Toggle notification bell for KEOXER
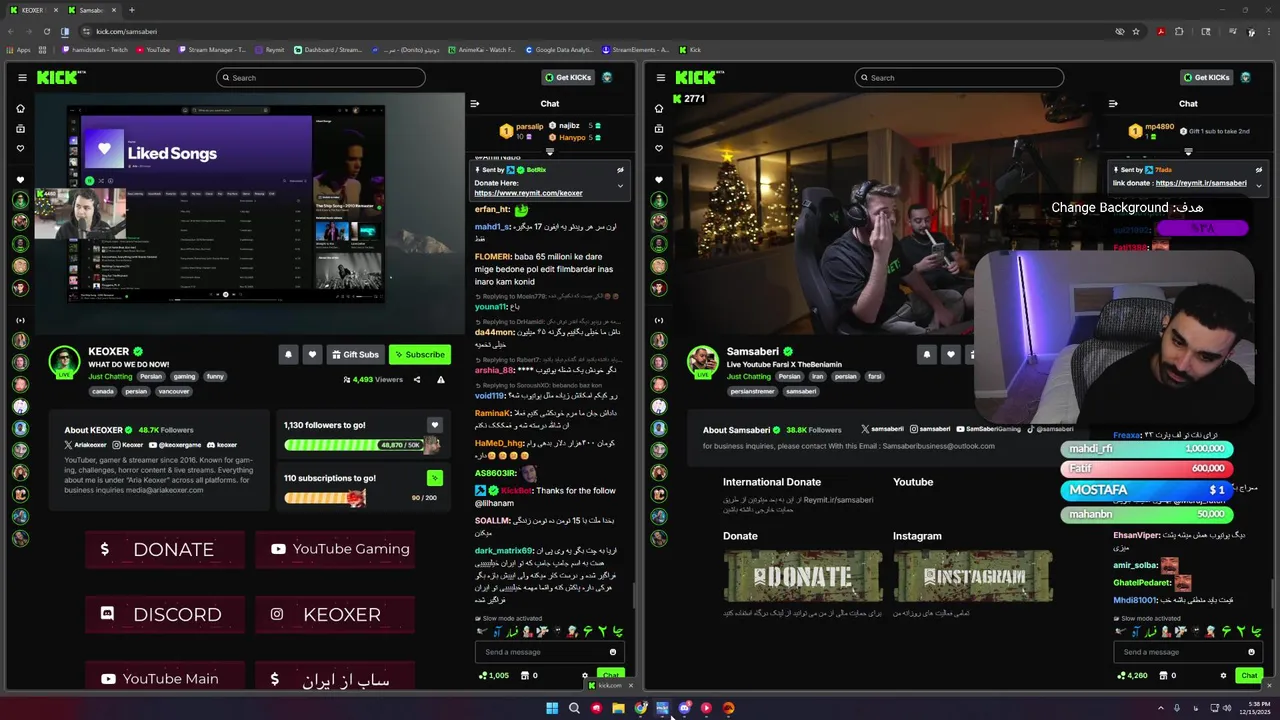 pos(289,354)
